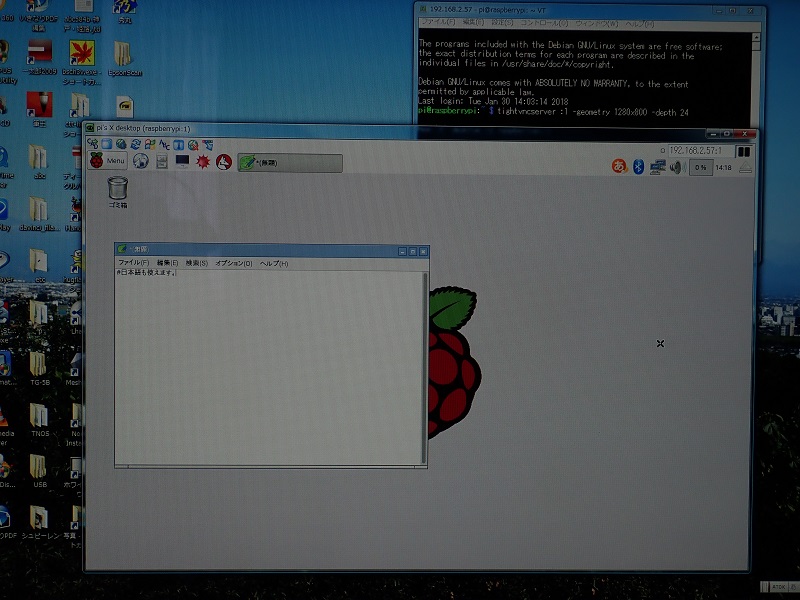The height and width of the screenshot is (600, 800).
Task: Select the TG-5B folder on Windows desktop
Action: click(x=39, y=367)
